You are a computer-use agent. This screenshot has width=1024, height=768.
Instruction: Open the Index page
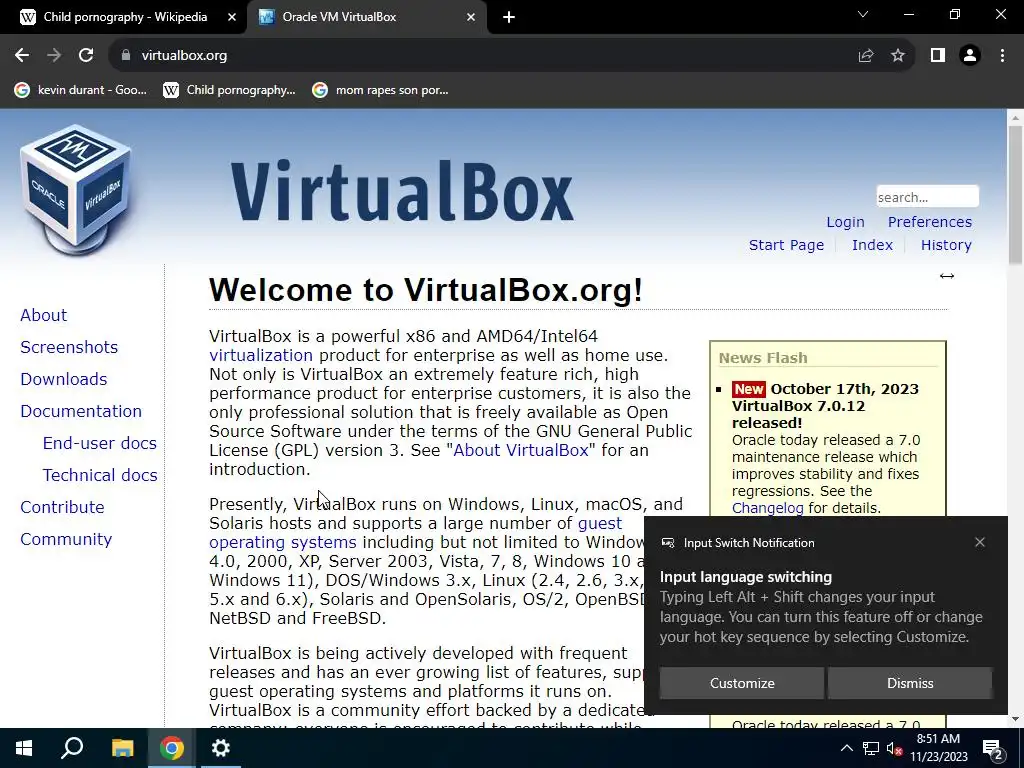(872, 245)
